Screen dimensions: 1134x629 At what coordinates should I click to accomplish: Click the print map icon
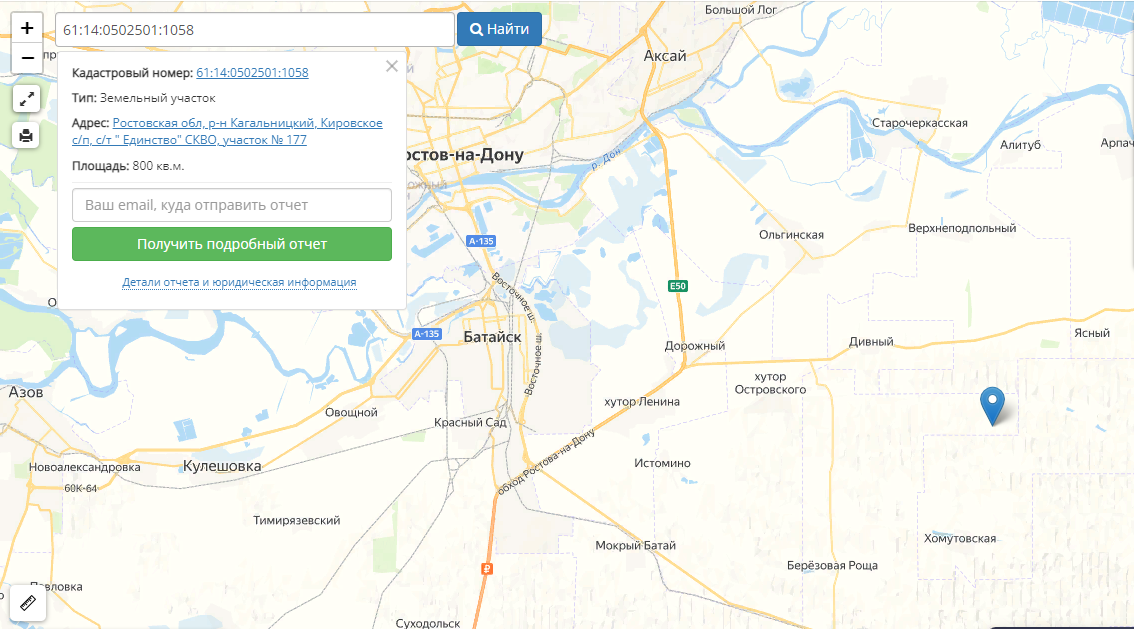tap(26, 135)
